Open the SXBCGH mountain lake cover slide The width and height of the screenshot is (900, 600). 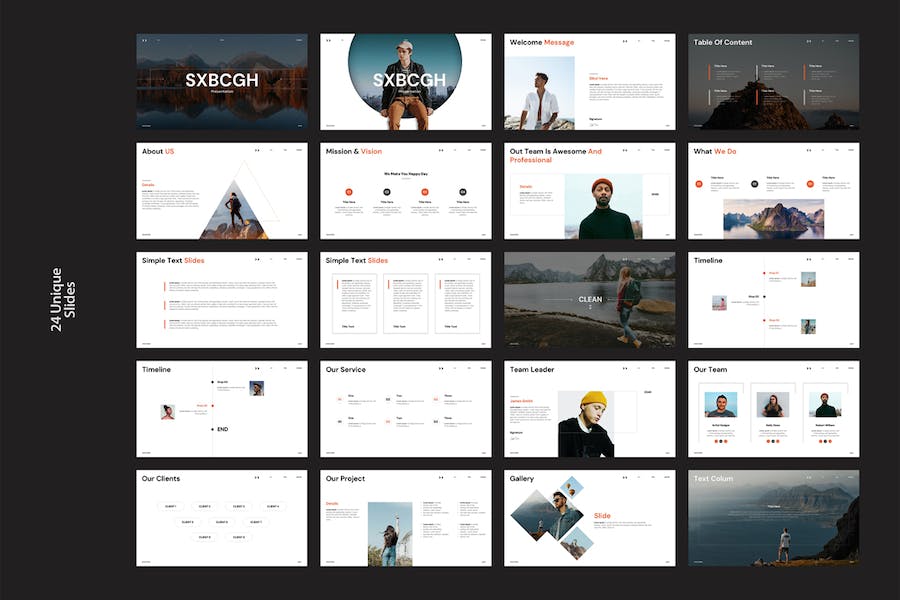[x=222, y=82]
